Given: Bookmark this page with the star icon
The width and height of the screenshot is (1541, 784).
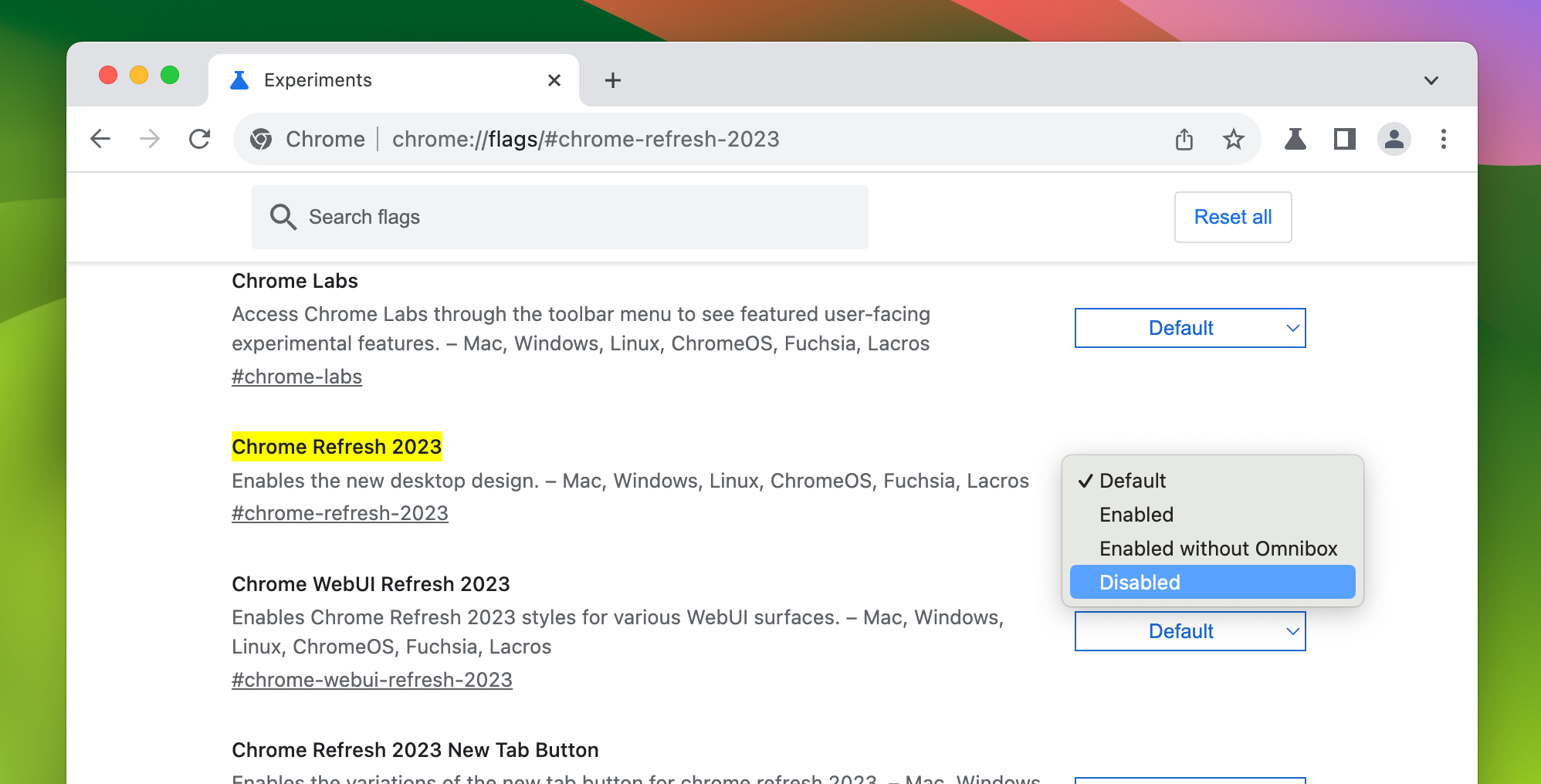Looking at the screenshot, I should [1233, 140].
